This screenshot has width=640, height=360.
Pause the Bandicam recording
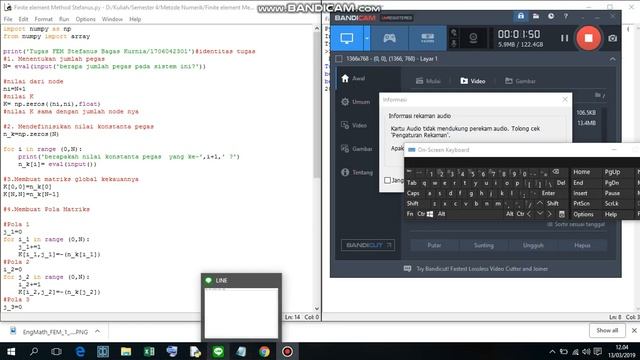click(564, 38)
